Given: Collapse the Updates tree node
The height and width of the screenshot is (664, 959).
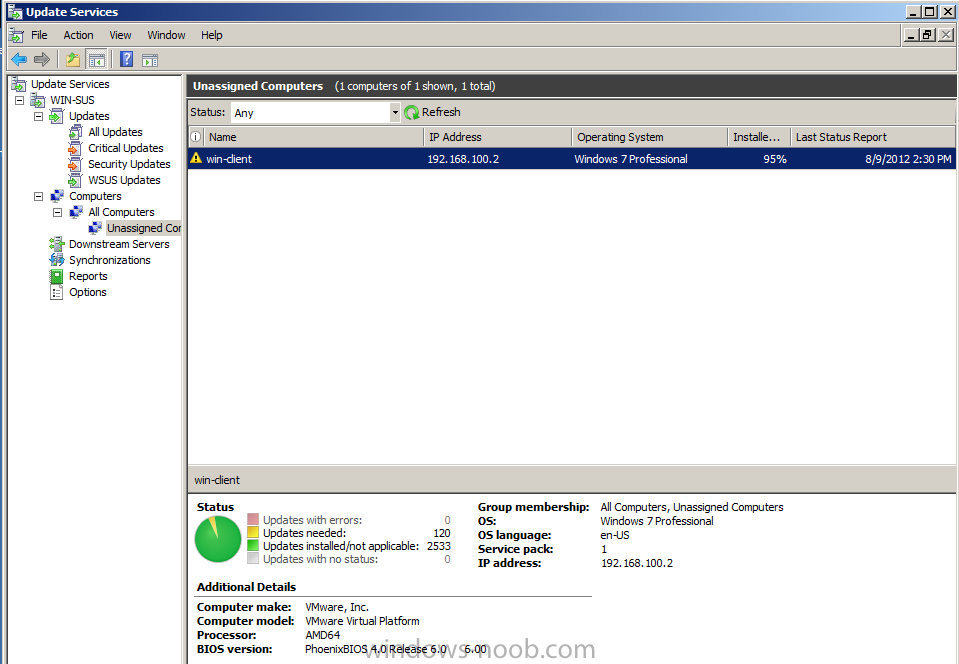Looking at the screenshot, I should (39, 116).
